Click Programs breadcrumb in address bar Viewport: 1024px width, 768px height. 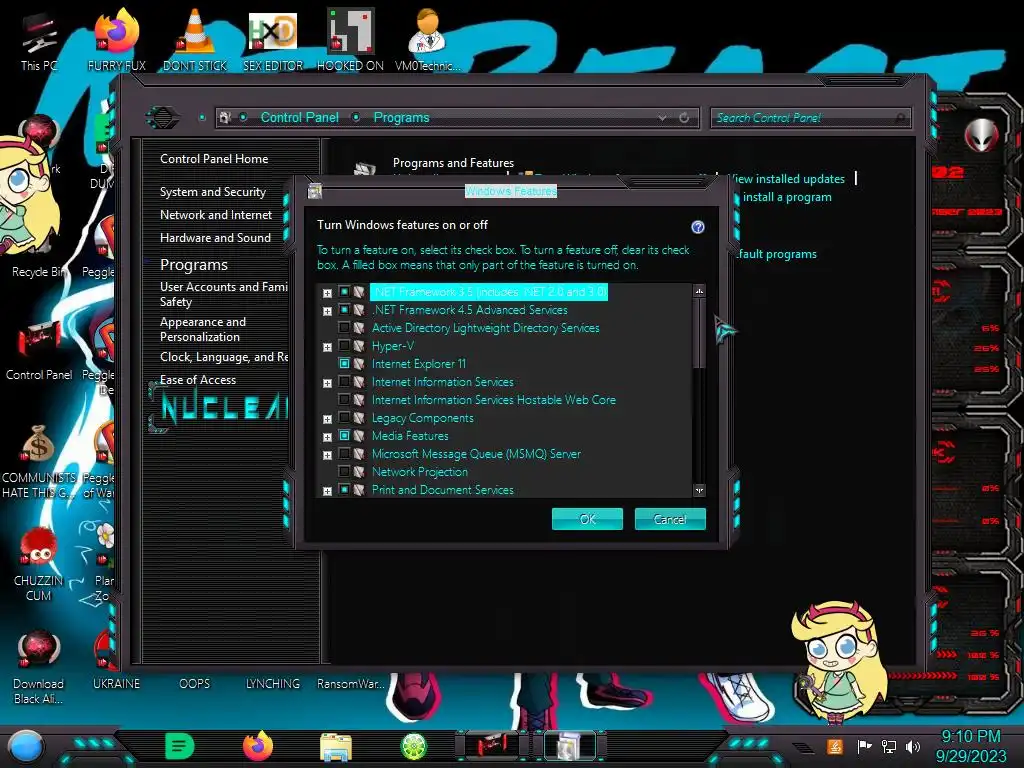click(x=402, y=118)
